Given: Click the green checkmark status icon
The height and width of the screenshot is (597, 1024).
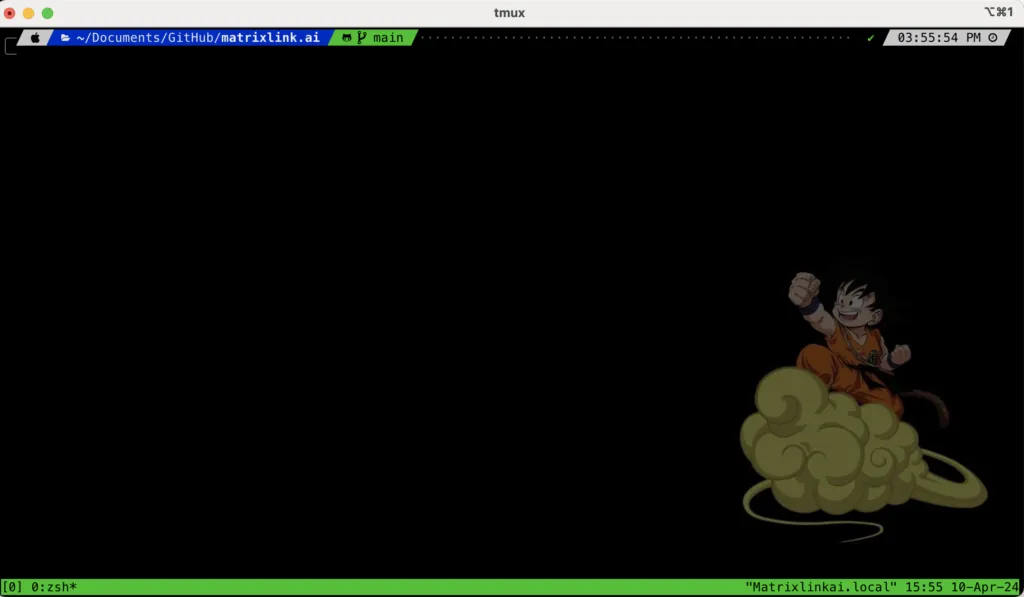Looking at the screenshot, I should [870, 38].
